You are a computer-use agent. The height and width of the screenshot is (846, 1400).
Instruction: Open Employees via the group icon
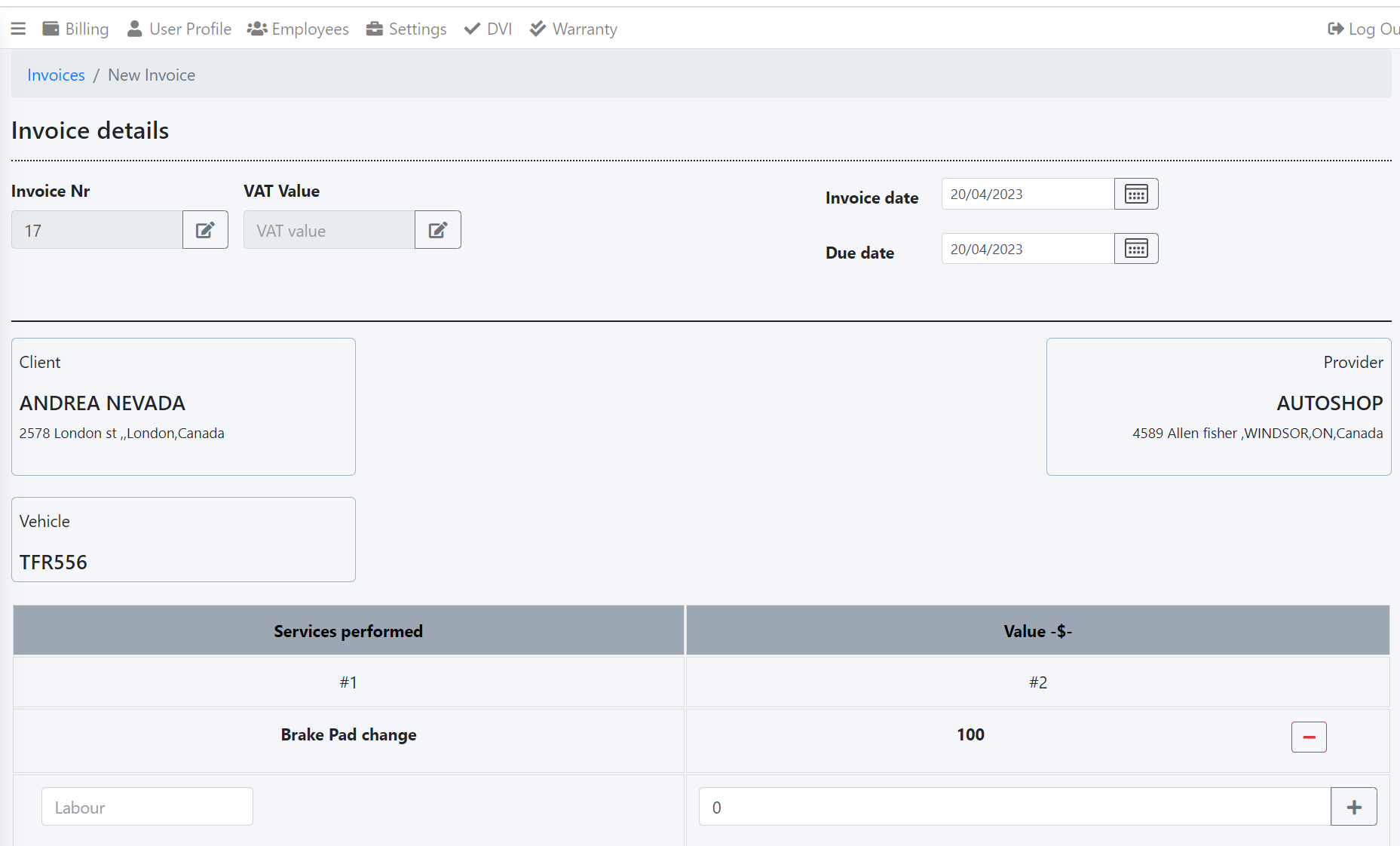tap(256, 28)
